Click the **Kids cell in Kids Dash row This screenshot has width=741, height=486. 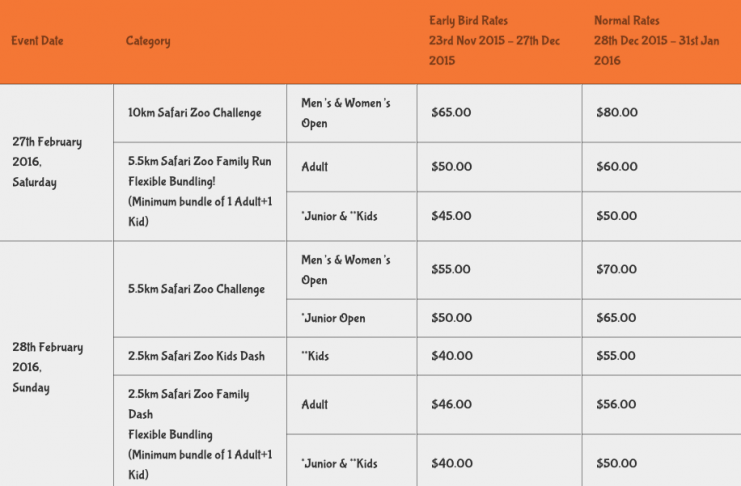click(315, 356)
